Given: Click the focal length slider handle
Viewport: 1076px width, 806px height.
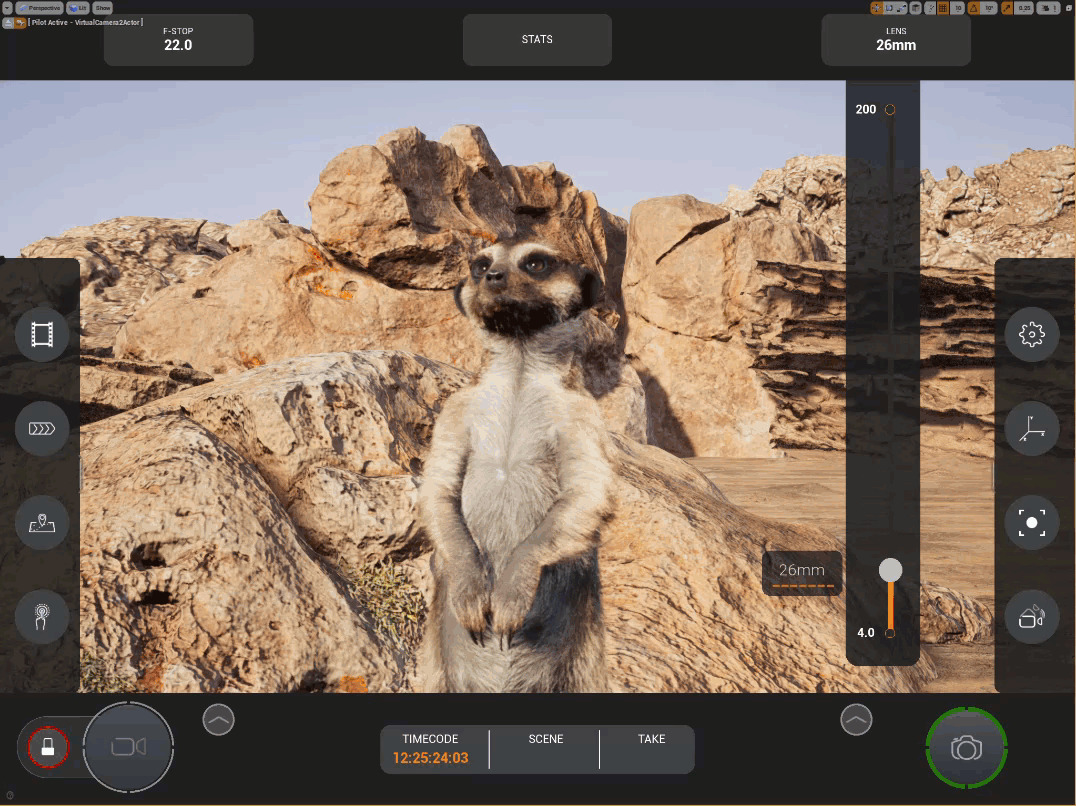Looking at the screenshot, I should click(x=890, y=570).
